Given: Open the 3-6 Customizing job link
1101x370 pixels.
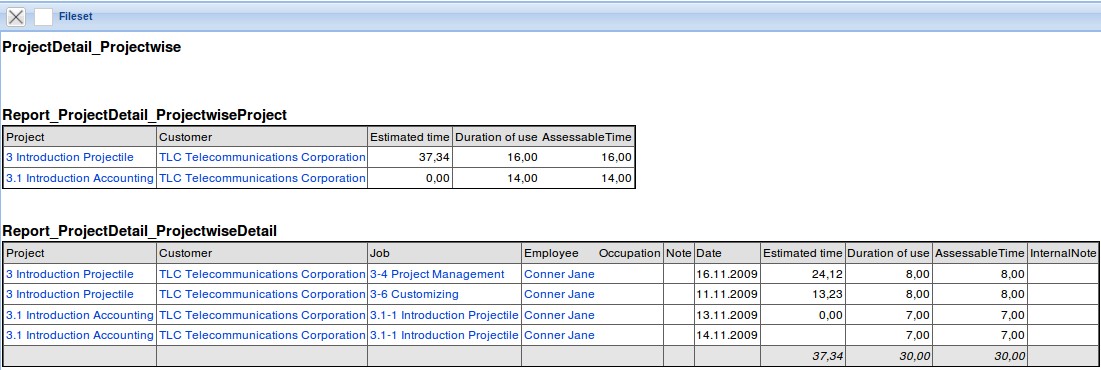Looking at the screenshot, I should (x=414, y=294).
